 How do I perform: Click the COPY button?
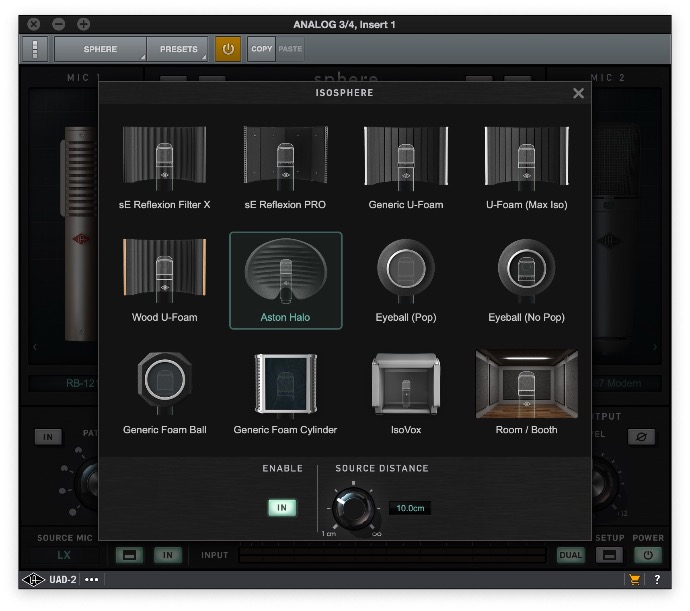tap(261, 49)
